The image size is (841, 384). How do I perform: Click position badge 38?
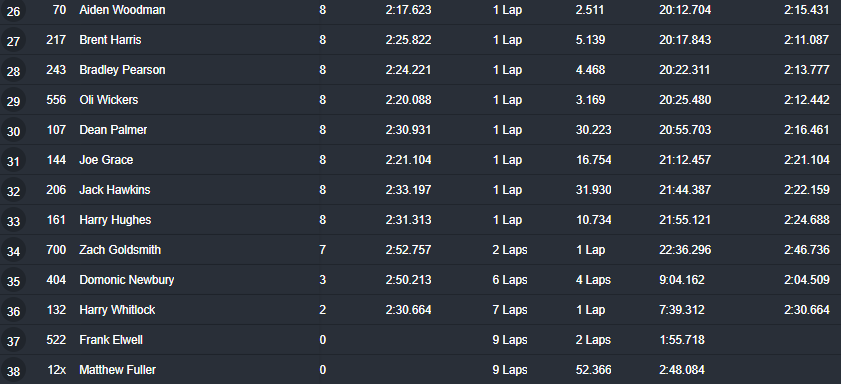[13, 371]
